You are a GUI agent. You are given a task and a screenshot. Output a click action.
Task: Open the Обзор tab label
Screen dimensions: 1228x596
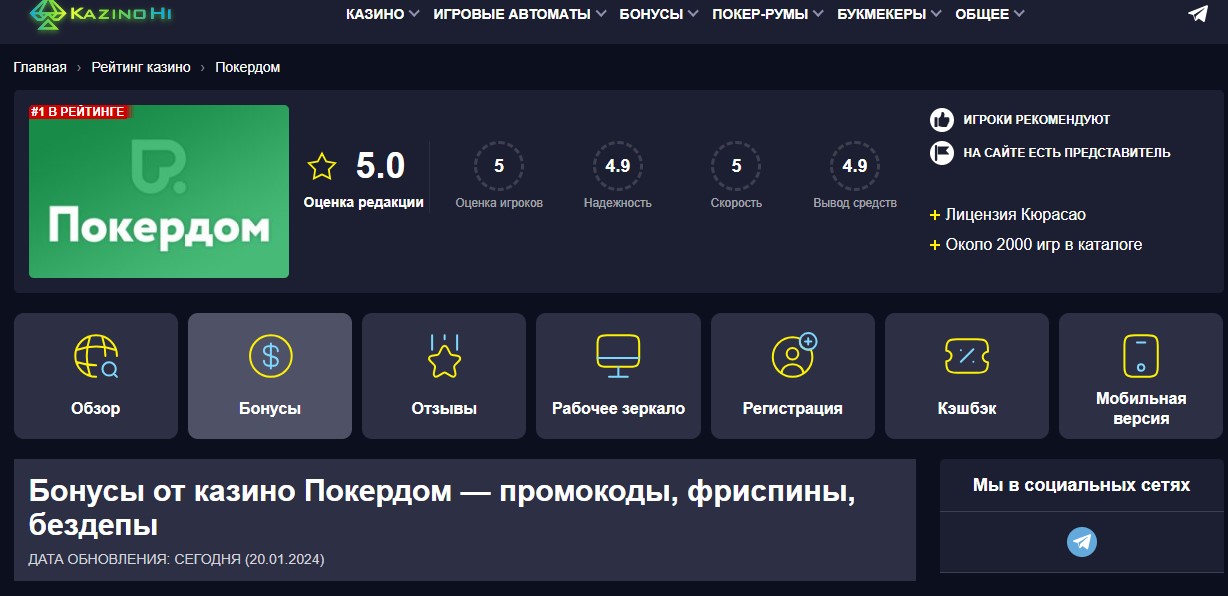96,408
